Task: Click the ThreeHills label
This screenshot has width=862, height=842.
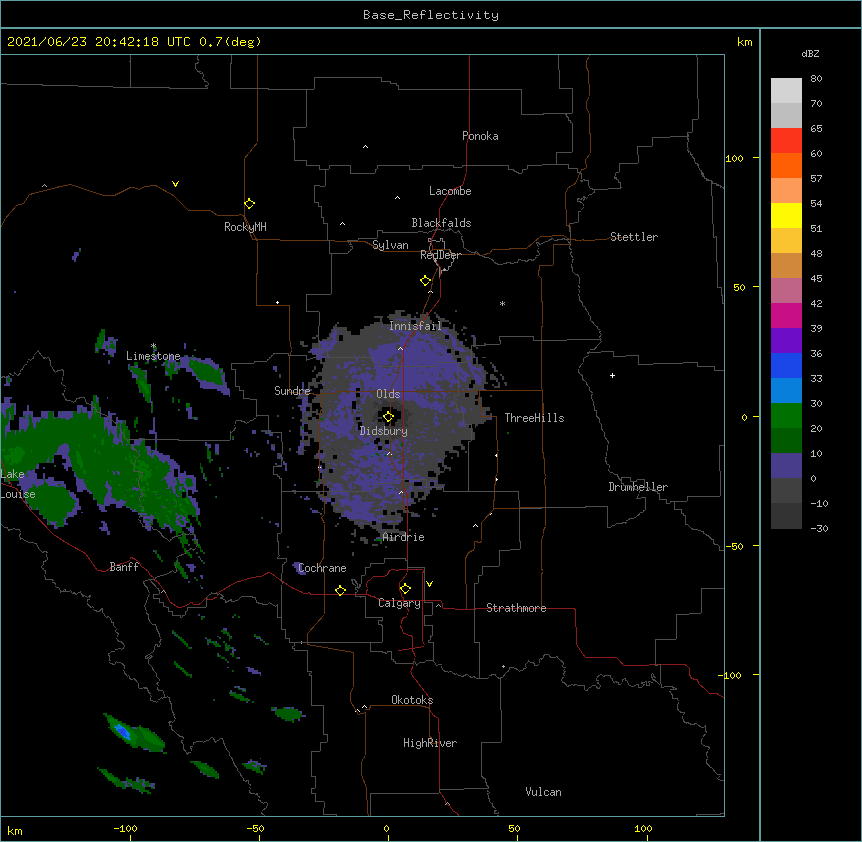Action: 534,418
